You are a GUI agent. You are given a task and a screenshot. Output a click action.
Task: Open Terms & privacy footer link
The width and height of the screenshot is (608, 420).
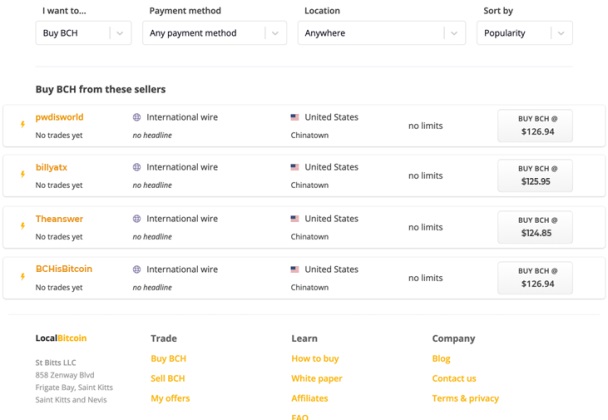click(465, 398)
